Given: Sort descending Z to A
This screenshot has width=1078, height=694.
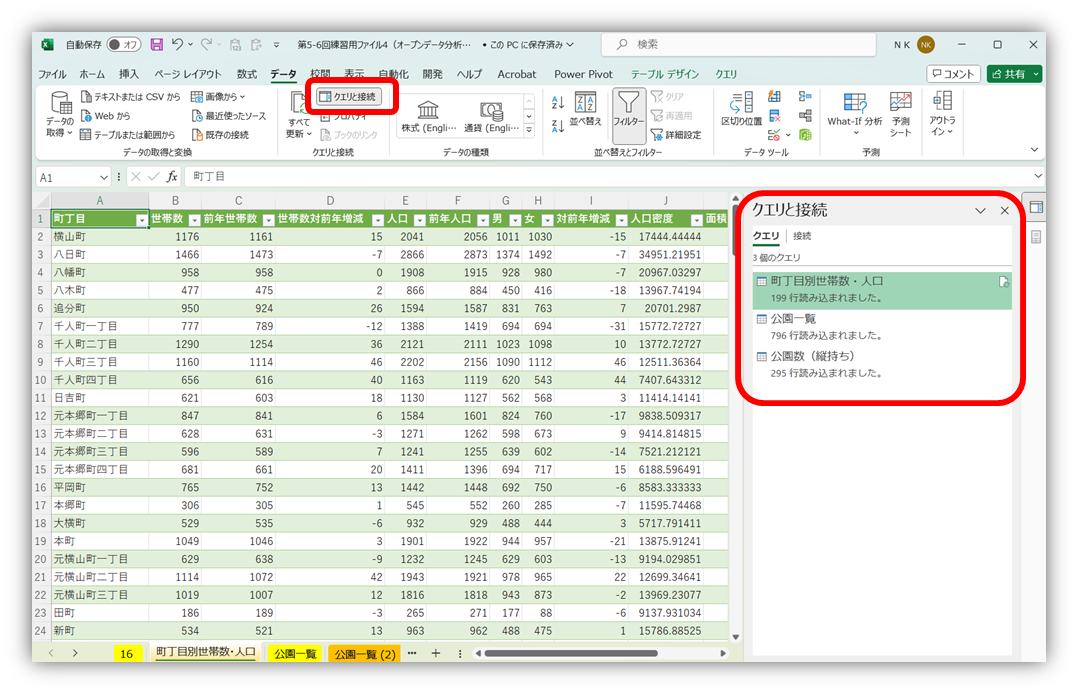Looking at the screenshot, I should pos(558,125).
